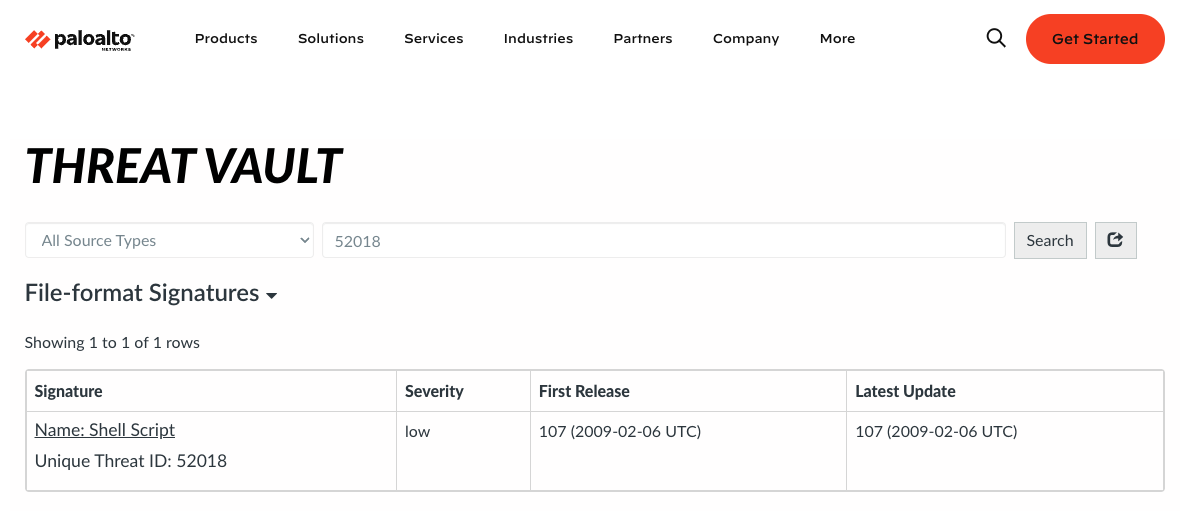1182x511 pixels.
Task: Open the All Source Types dropdown
Action: [x=169, y=240]
